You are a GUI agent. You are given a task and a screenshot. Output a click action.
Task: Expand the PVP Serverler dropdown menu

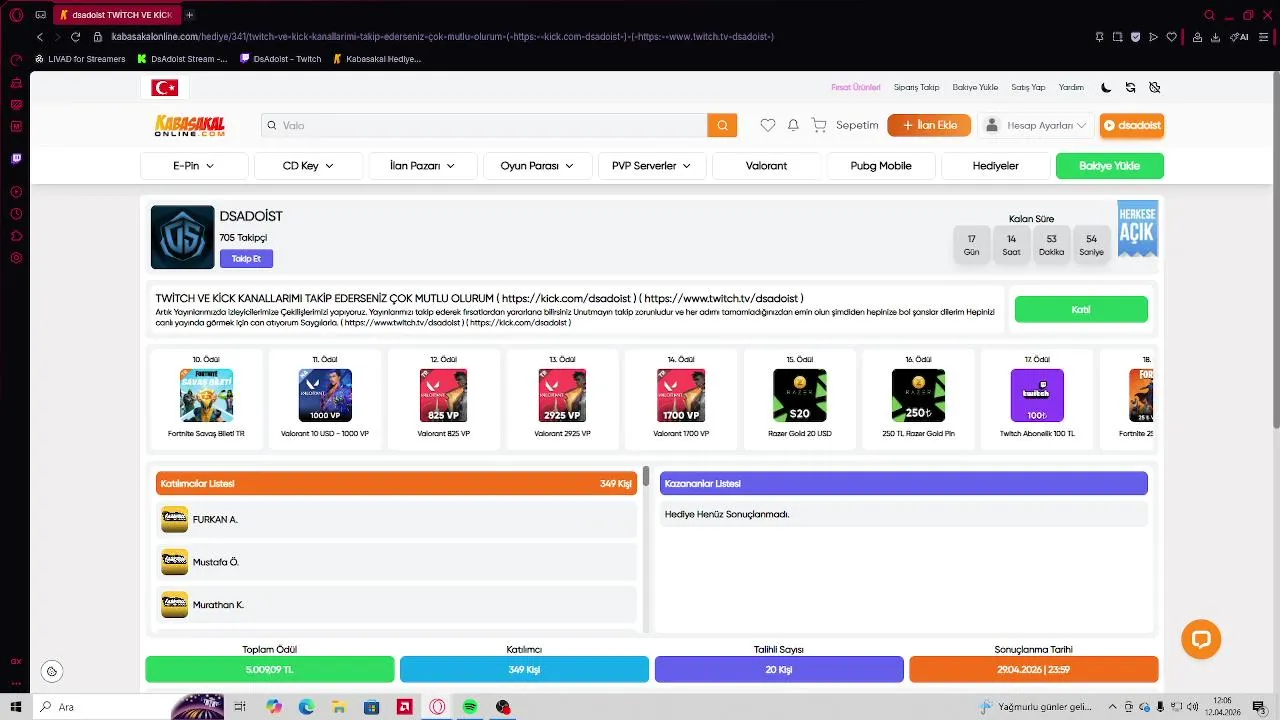(x=652, y=166)
